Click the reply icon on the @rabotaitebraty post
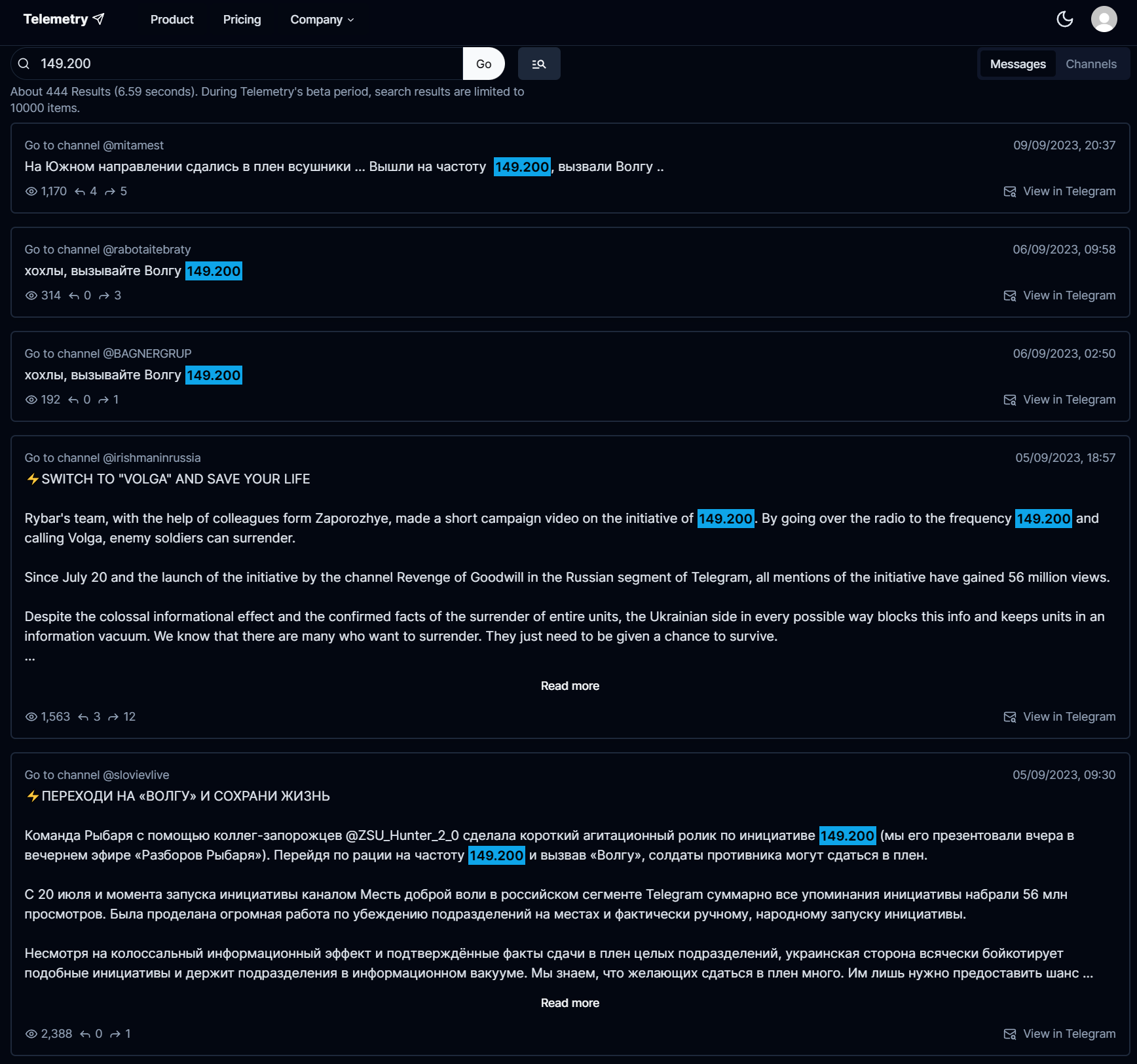 pyautogui.click(x=74, y=295)
